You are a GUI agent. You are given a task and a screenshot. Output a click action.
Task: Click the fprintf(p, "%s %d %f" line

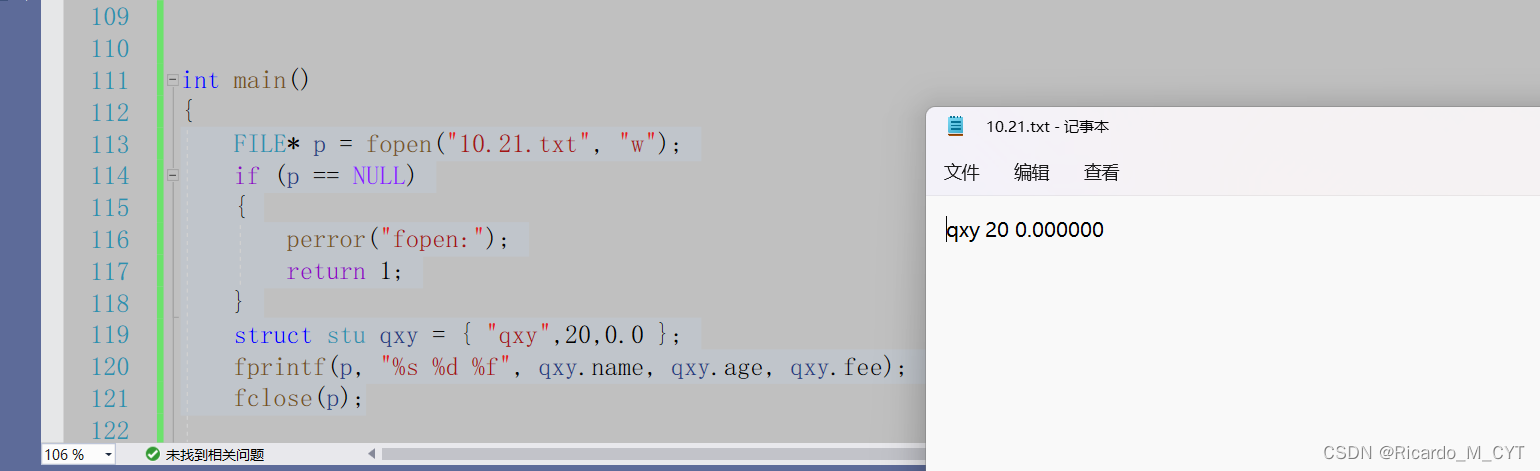pos(570,367)
